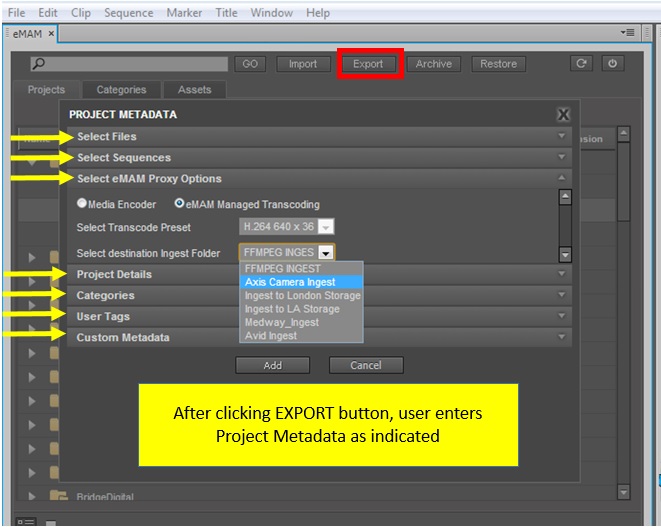Image resolution: width=661 pixels, height=527 pixels.
Task: Expand the Custom Metadata section
Action: [x=319, y=337]
